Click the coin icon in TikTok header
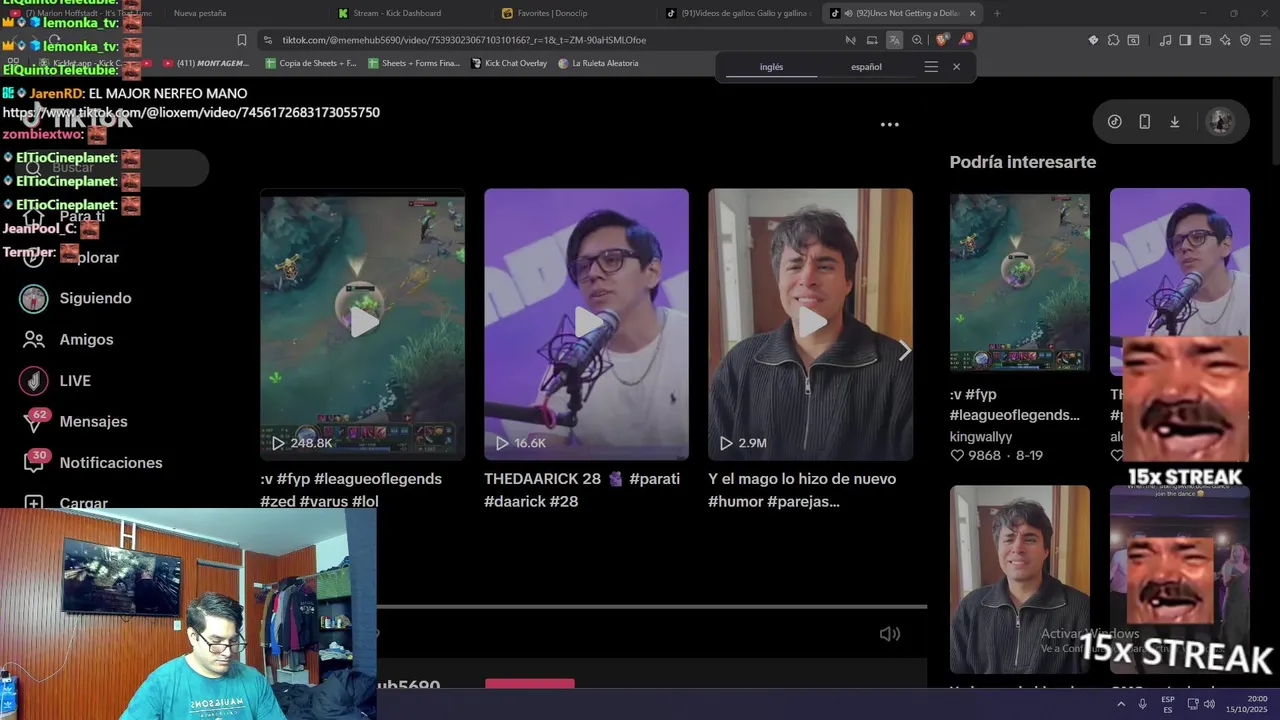Viewport: 1280px width, 720px height. coord(1114,122)
